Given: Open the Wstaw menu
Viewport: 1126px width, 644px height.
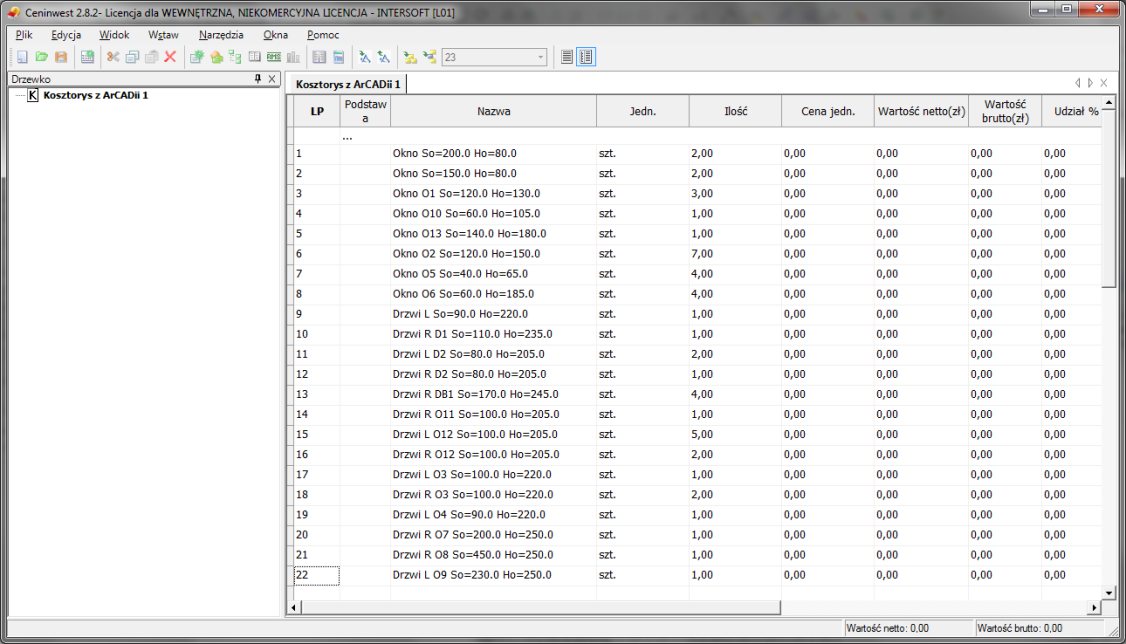Looking at the screenshot, I should click(x=163, y=34).
